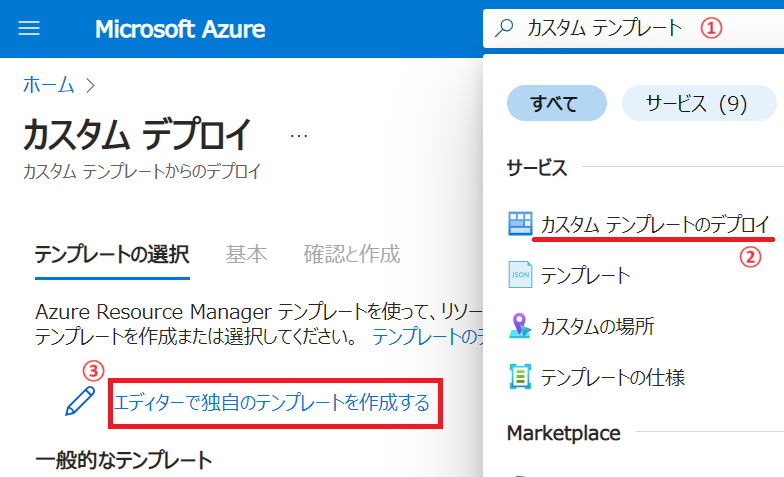Select the テンプレートの選択 tab

pos(112,254)
